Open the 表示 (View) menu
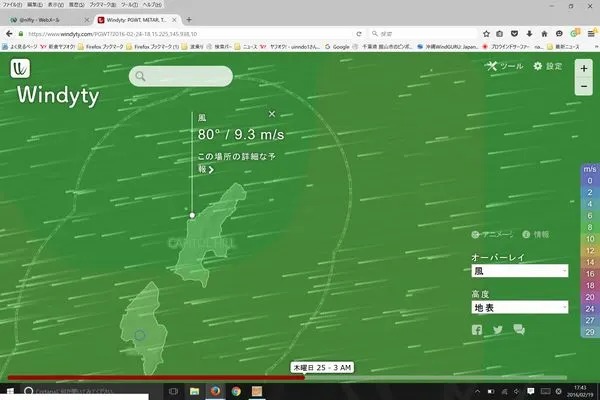Viewport: 600px width, 400px height. point(56,5)
